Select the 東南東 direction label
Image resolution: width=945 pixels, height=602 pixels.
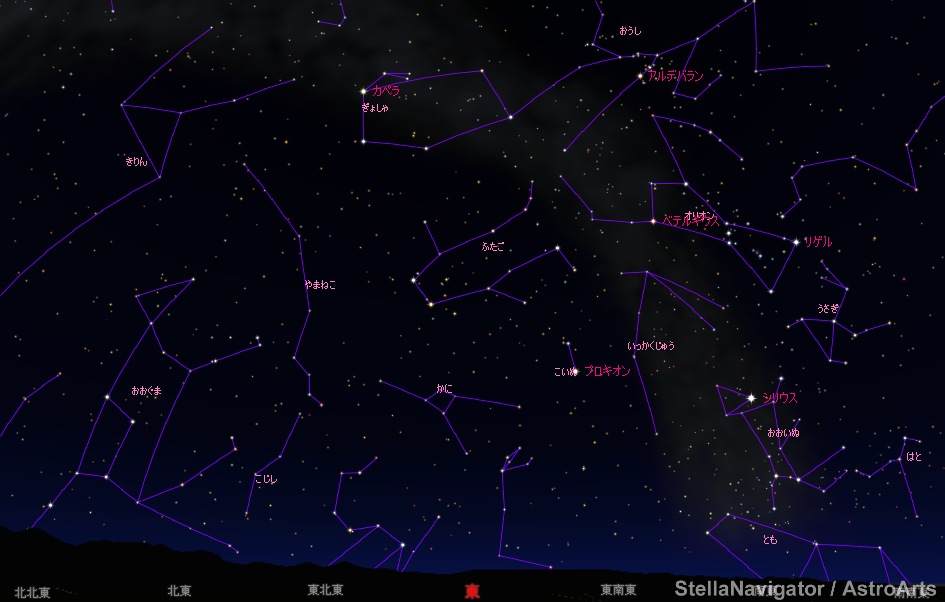pyautogui.click(x=619, y=591)
